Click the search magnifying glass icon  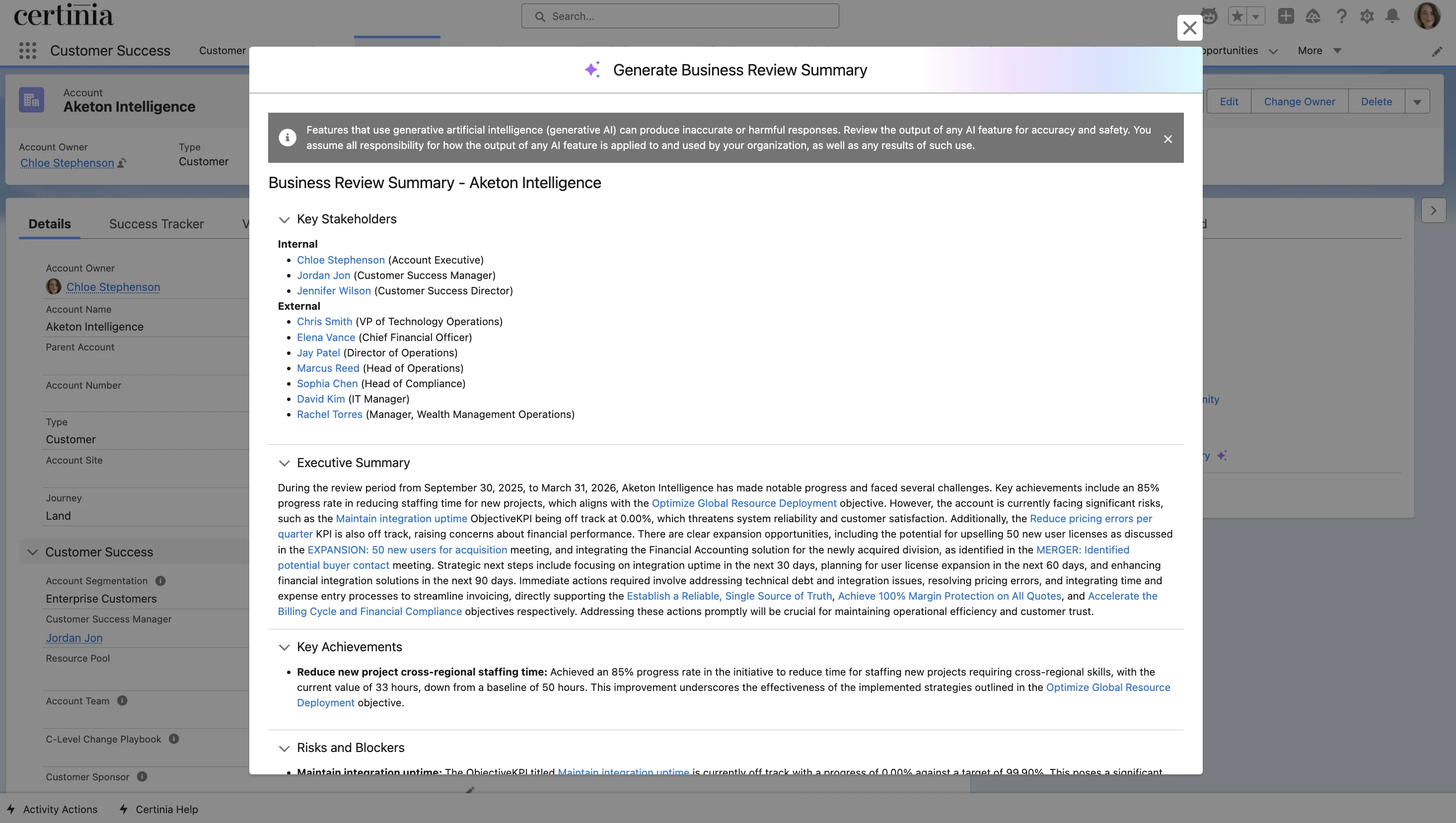click(x=539, y=16)
